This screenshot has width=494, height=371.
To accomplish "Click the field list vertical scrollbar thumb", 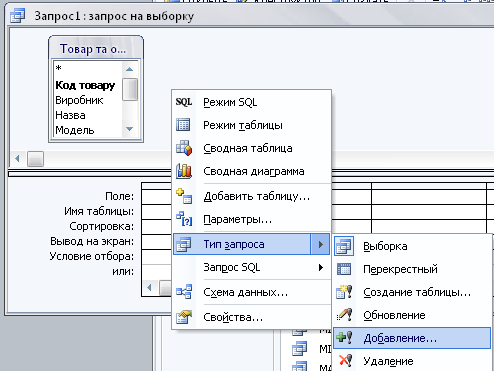I will pyautogui.click(x=130, y=89).
